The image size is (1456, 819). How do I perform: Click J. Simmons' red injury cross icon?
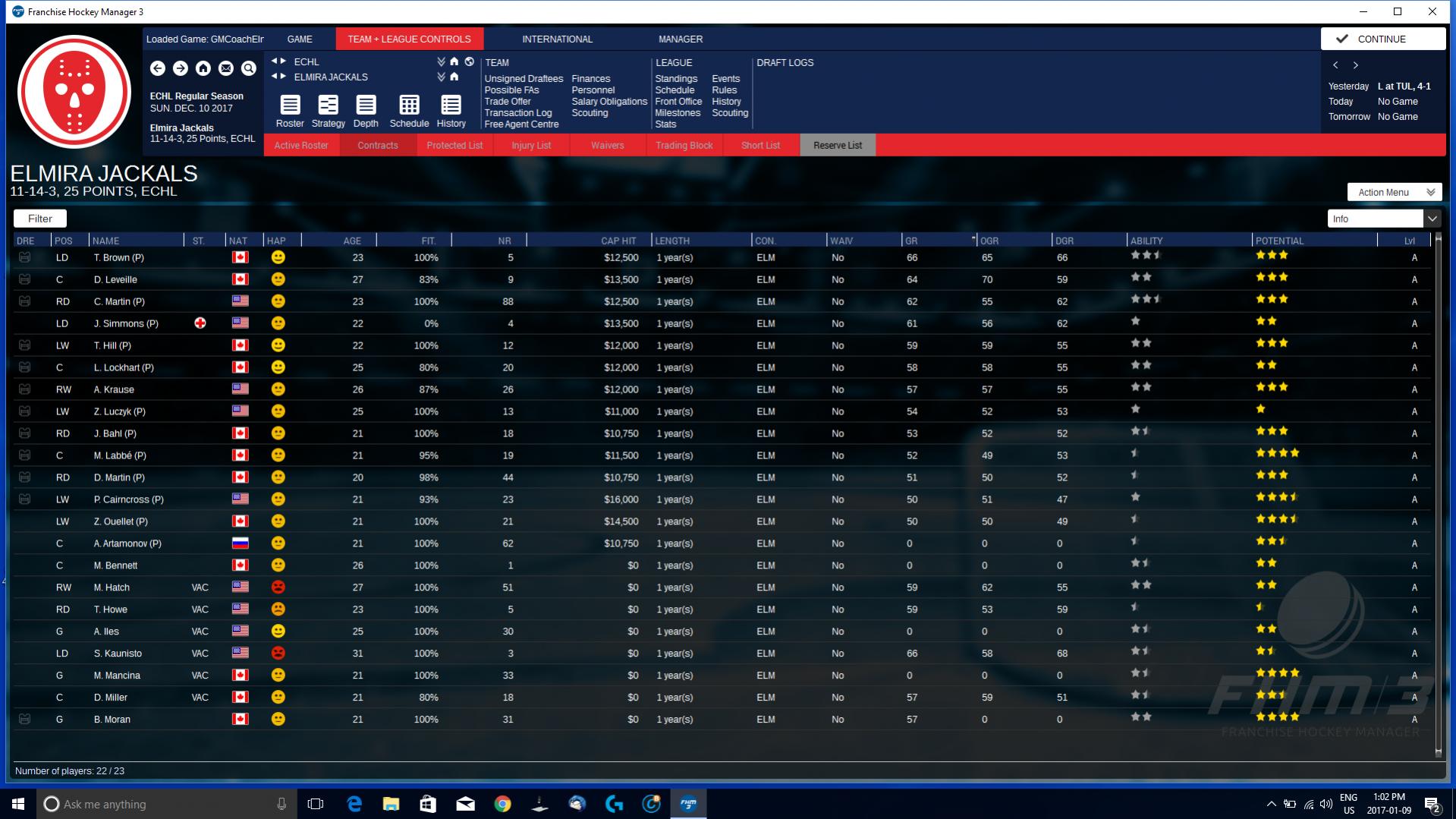[200, 323]
